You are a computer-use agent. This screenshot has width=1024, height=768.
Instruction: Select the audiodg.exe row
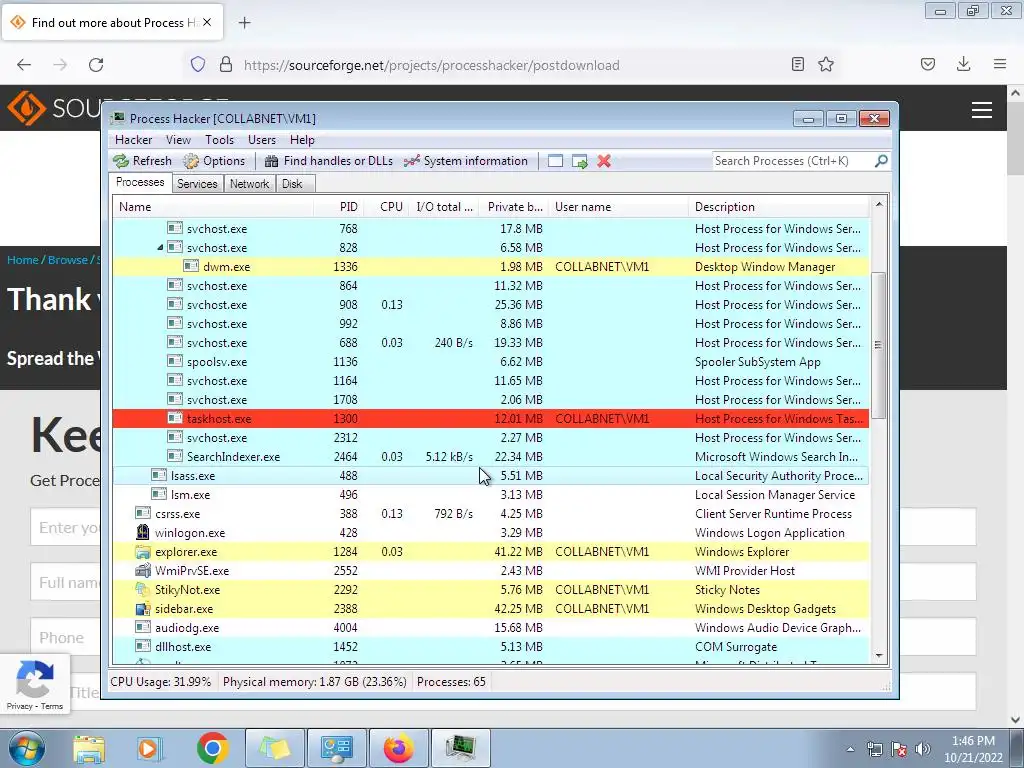(x=490, y=628)
